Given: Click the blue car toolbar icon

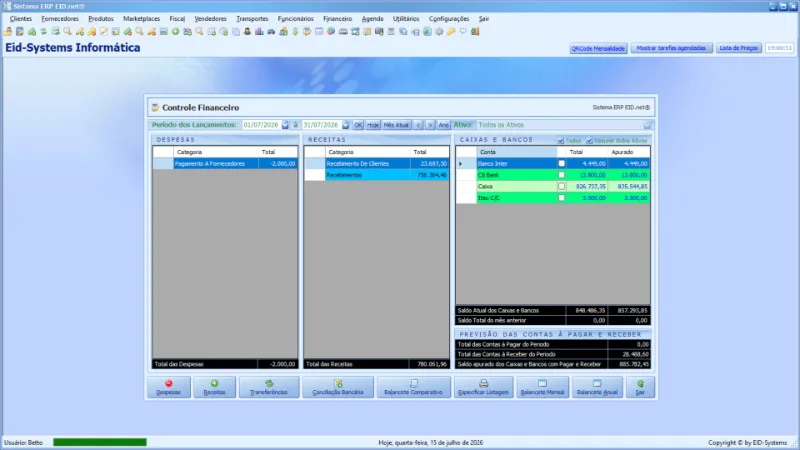Looking at the screenshot, I should (271, 32).
